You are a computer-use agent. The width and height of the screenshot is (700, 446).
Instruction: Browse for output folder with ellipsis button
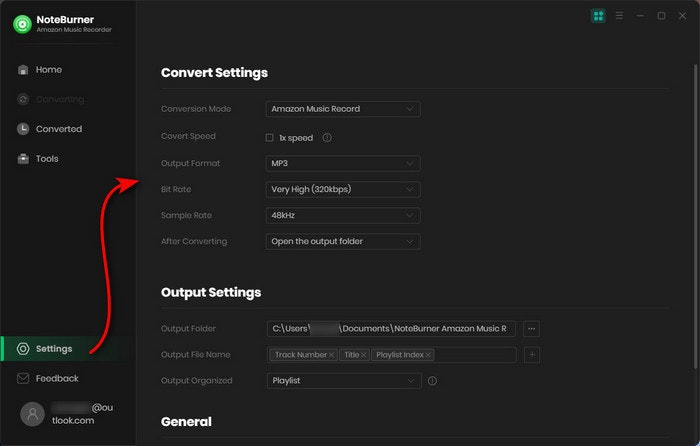(x=531, y=329)
